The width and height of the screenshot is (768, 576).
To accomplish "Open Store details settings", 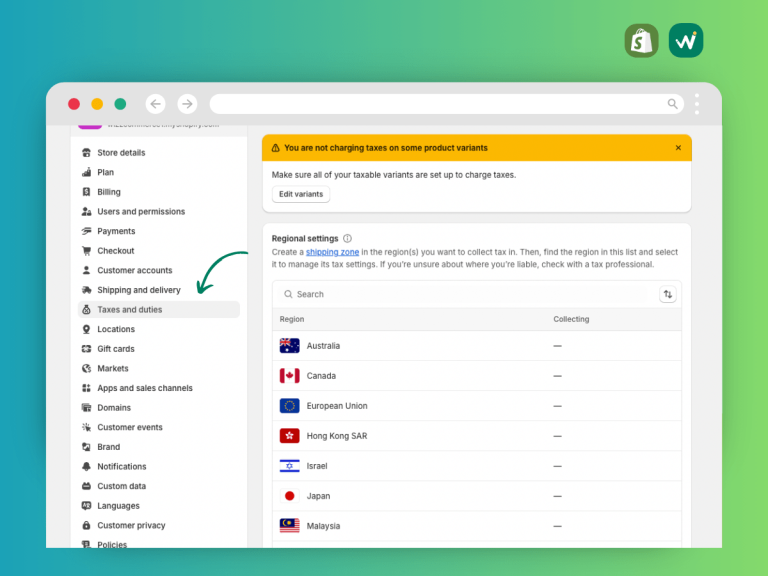I will click(159, 153).
